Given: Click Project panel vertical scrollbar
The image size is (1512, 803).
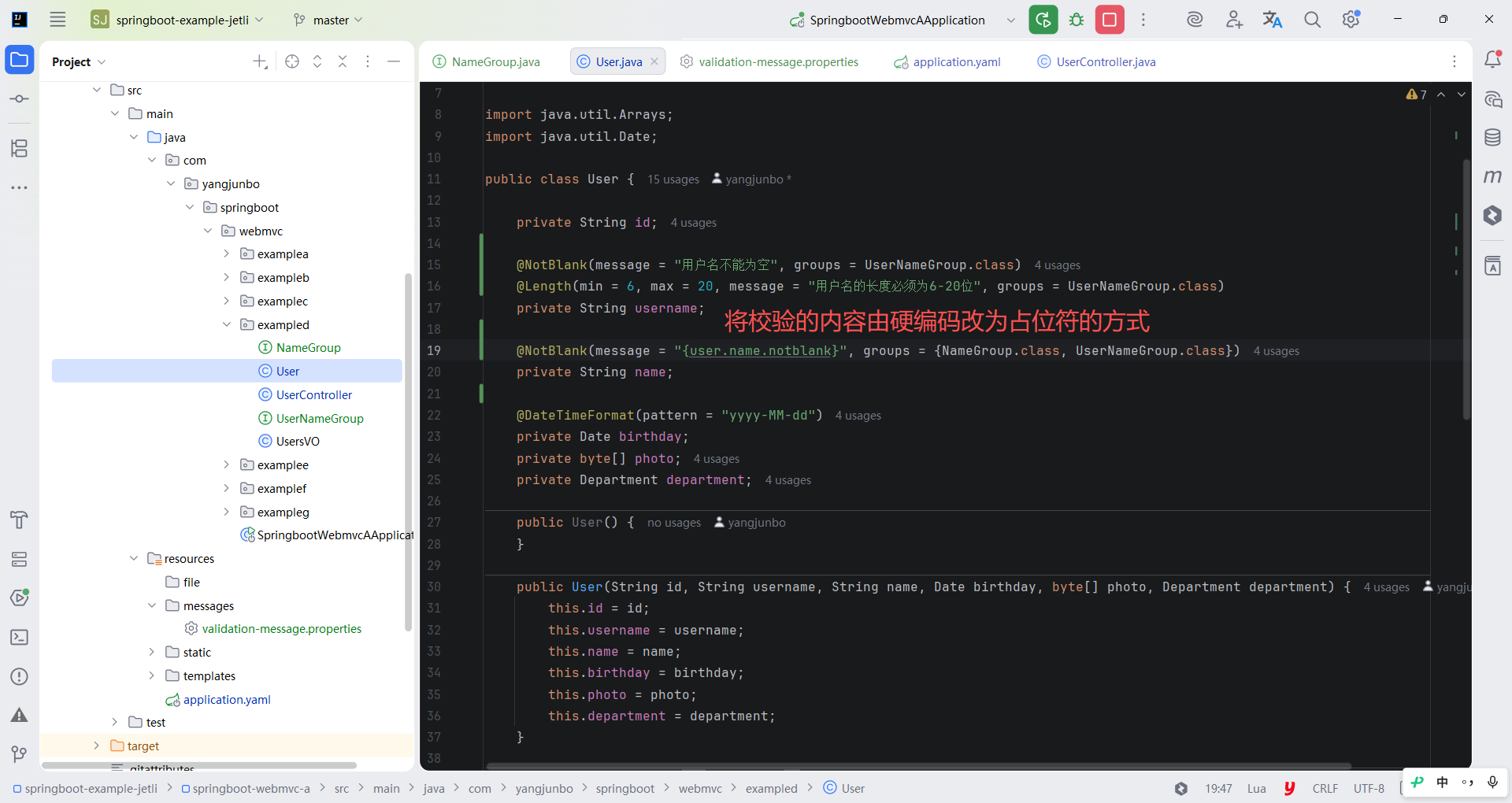Looking at the screenshot, I should 408,453.
